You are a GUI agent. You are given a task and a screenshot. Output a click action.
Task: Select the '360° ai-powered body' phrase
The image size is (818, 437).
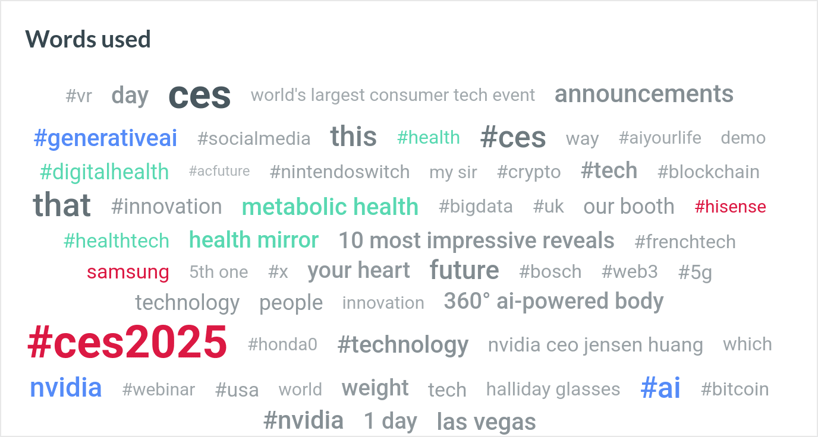[554, 301]
